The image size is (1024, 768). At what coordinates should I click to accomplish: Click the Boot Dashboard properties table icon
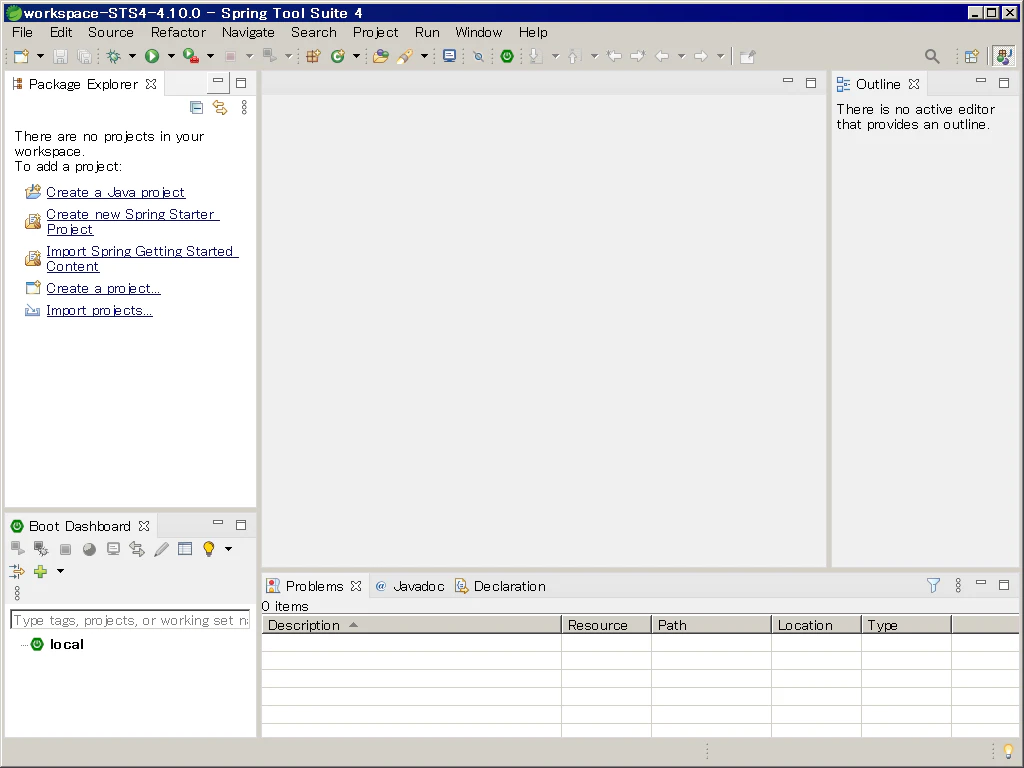[185, 549]
